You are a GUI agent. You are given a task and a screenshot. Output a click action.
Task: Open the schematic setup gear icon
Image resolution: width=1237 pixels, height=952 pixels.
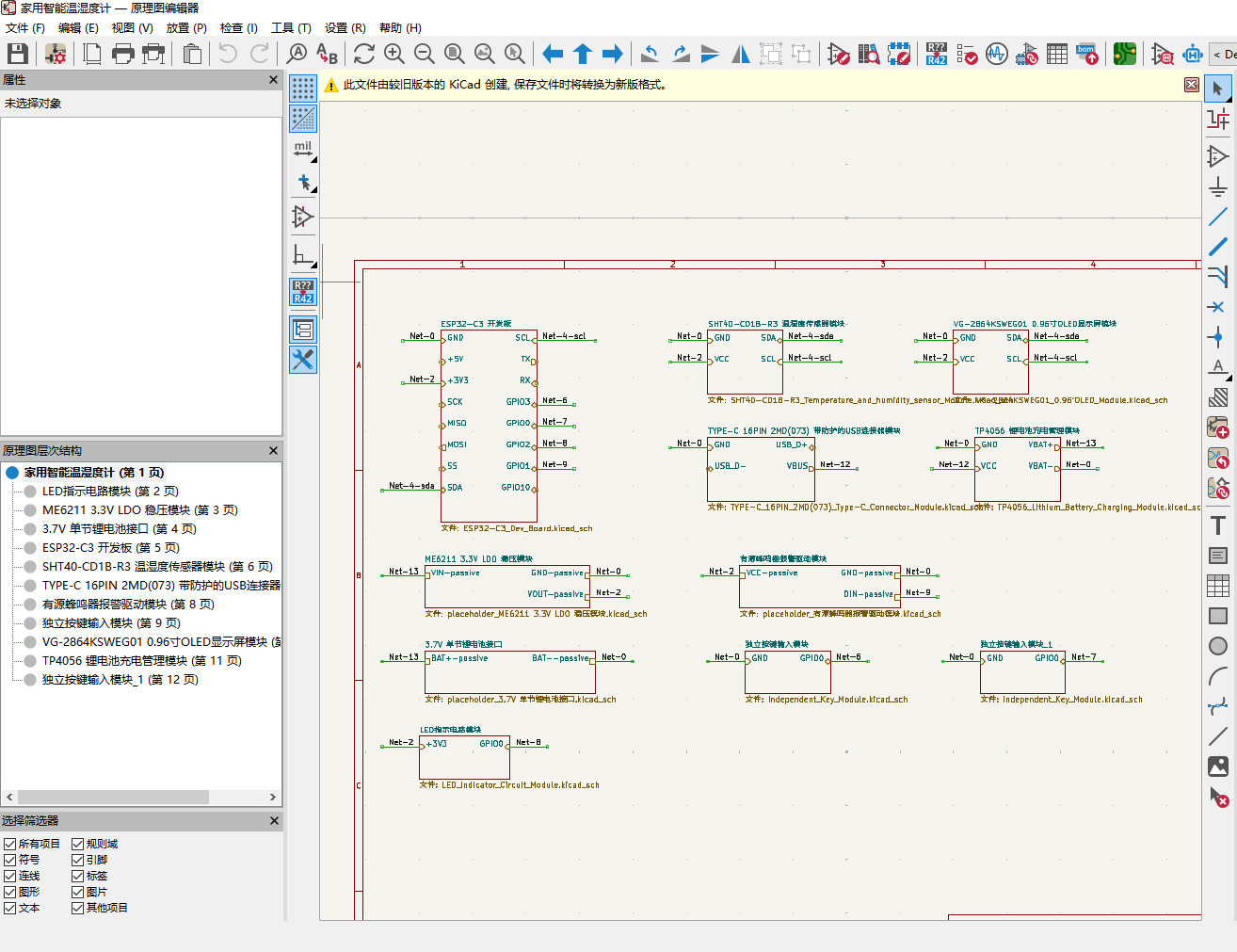(x=56, y=54)
